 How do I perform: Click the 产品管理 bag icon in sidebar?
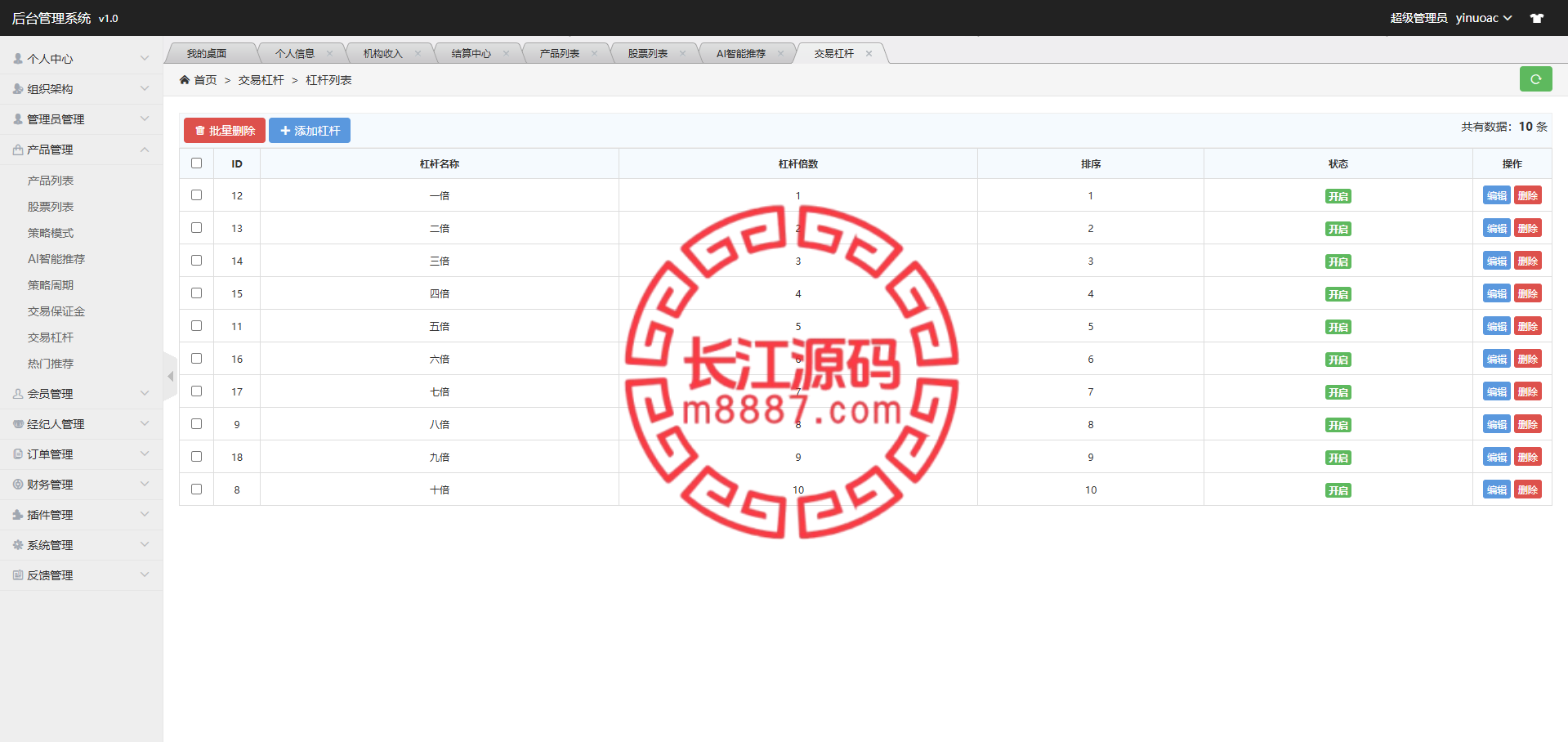pos(18,150)
